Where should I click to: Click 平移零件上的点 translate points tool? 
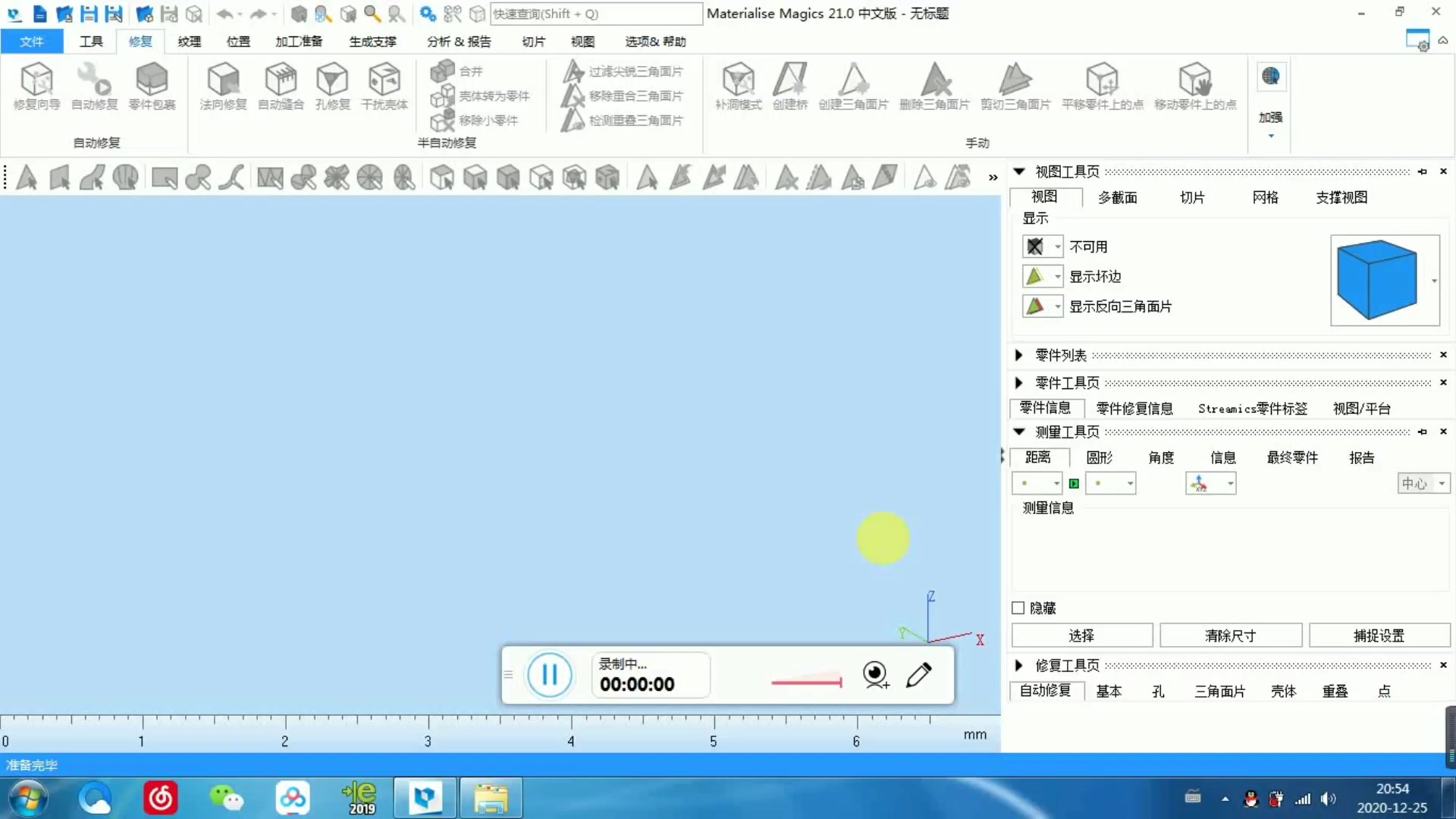1102,86
